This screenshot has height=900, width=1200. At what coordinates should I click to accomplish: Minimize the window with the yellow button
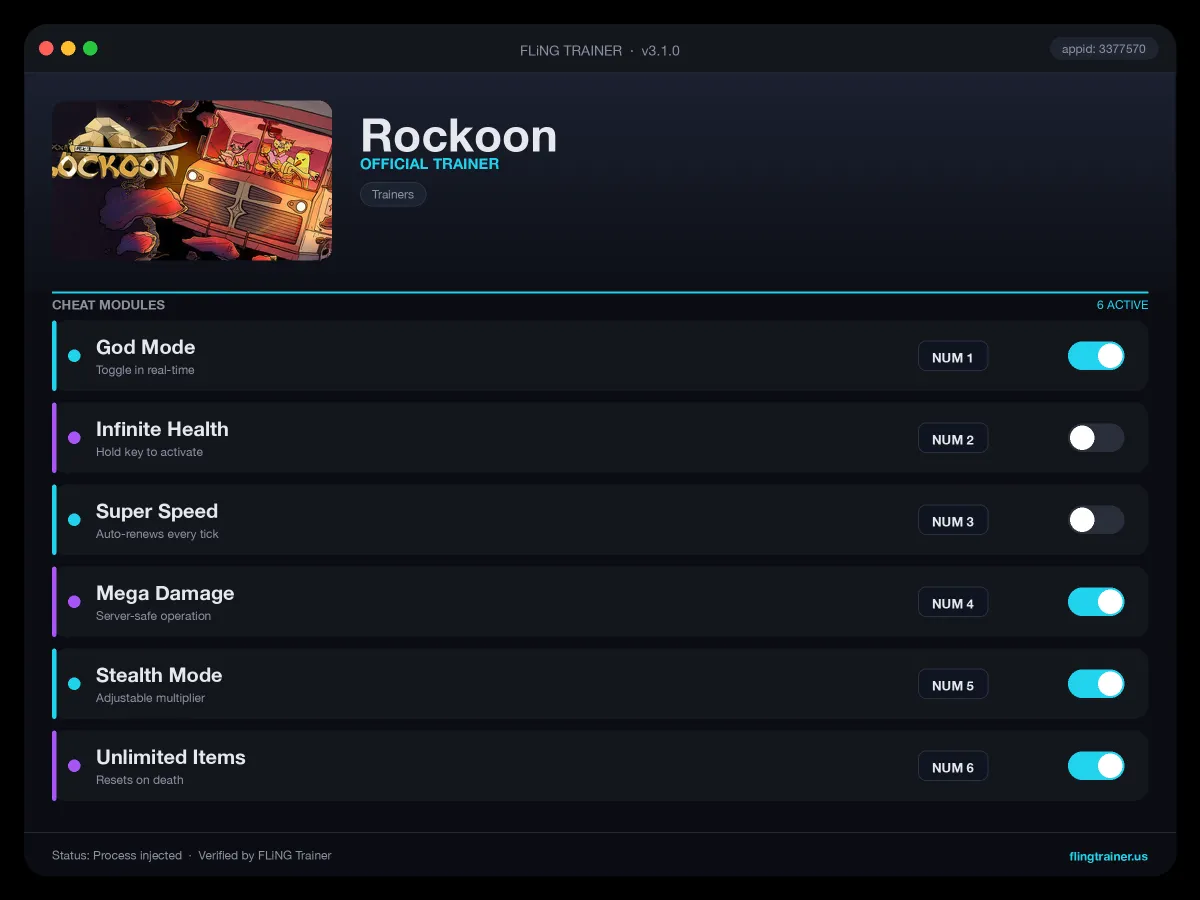pos(68,48)
